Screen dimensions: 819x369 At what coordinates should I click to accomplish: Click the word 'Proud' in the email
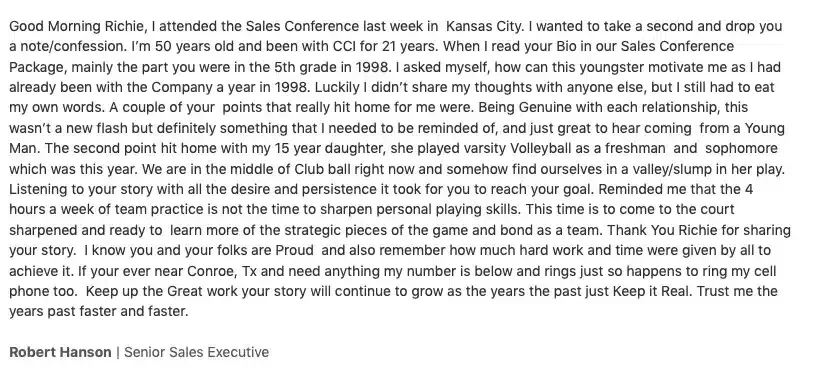point(295,250)
